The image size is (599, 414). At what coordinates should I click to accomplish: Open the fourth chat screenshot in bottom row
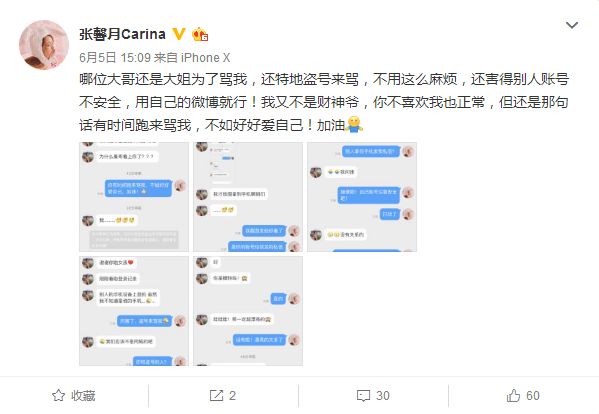point(134,311)
